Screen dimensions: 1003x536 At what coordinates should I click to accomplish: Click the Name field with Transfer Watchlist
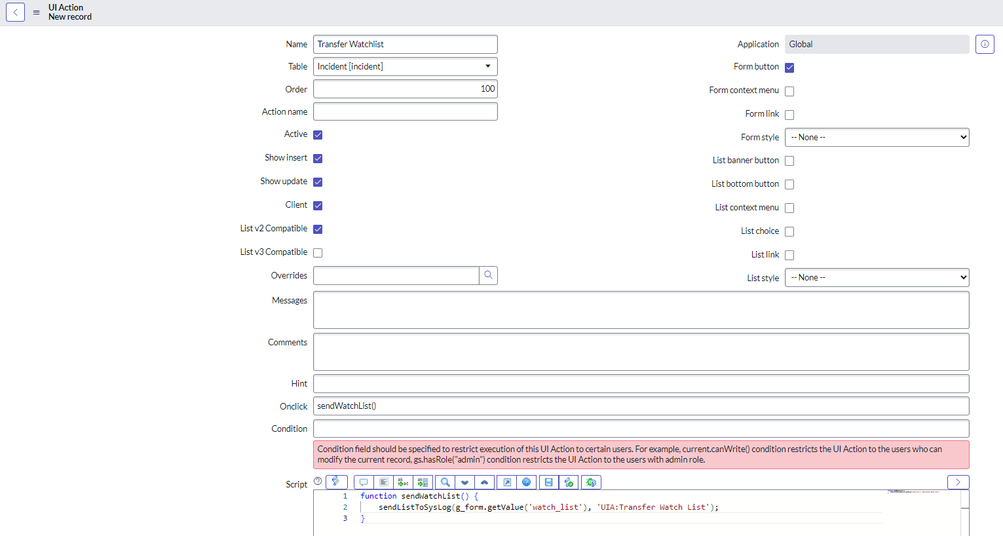(x=405, y=44)
